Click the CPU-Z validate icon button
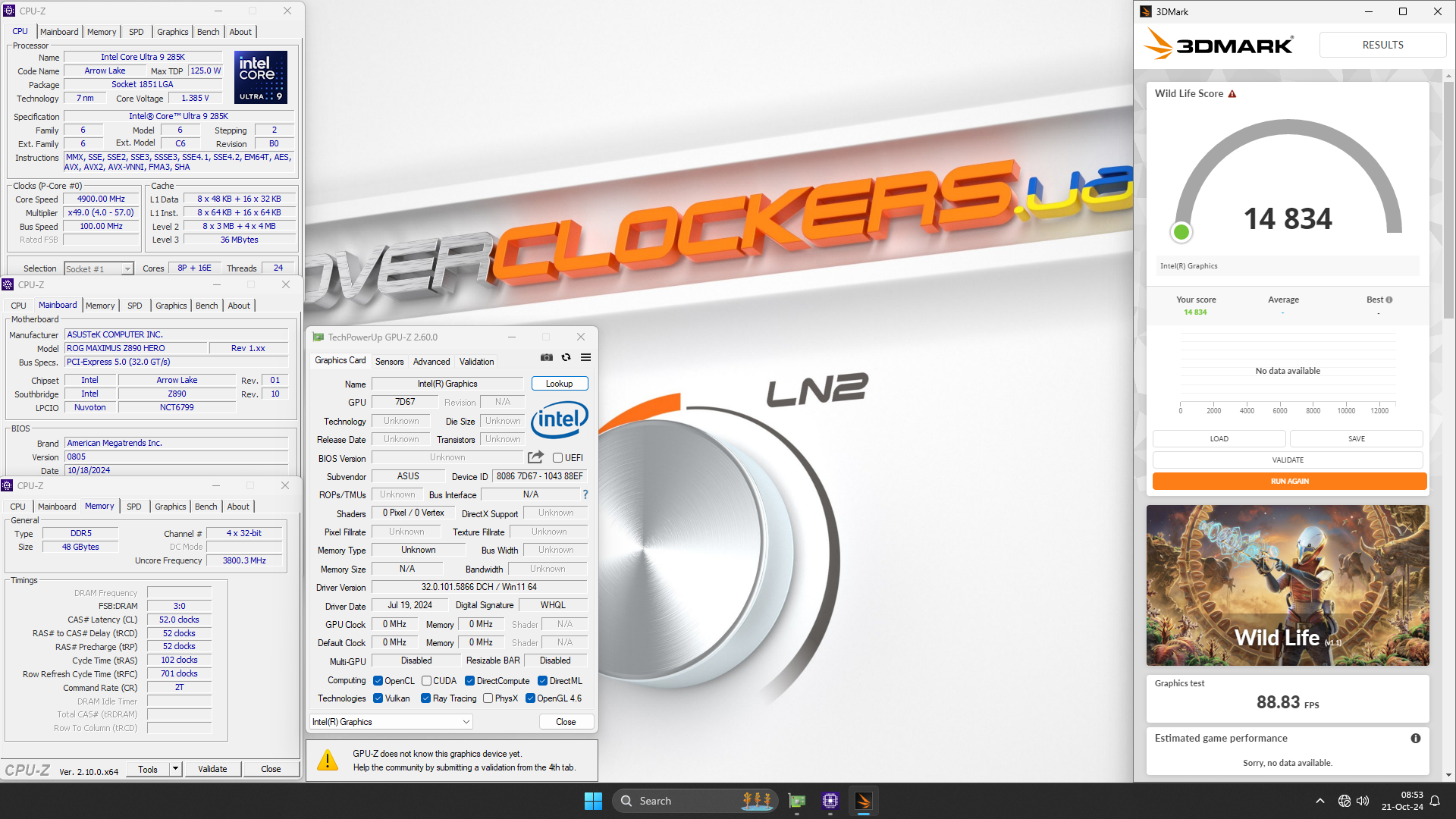This screenshot has height=819, width=1456. 209,770
